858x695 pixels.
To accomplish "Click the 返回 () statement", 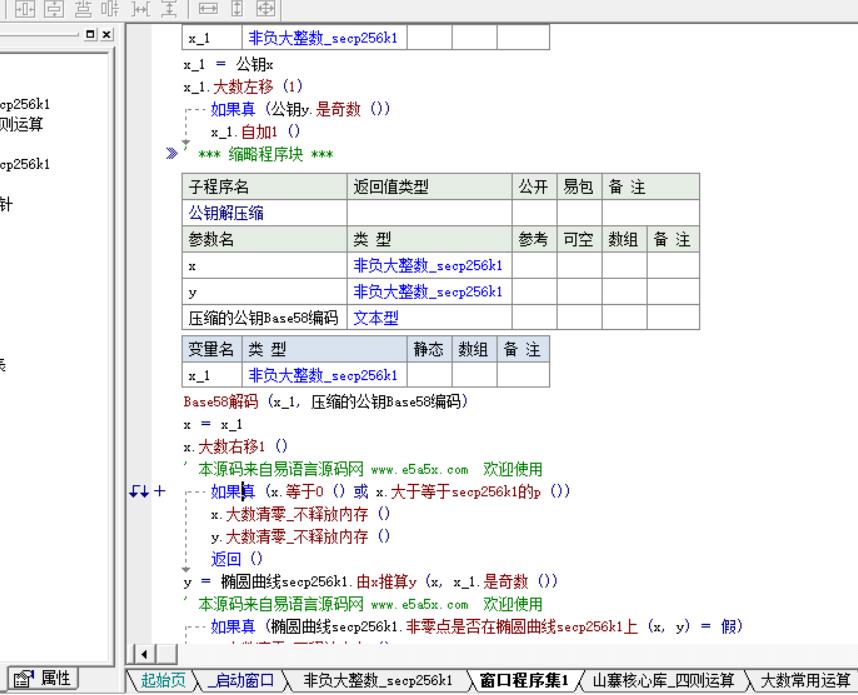I will tap(236, 558).
